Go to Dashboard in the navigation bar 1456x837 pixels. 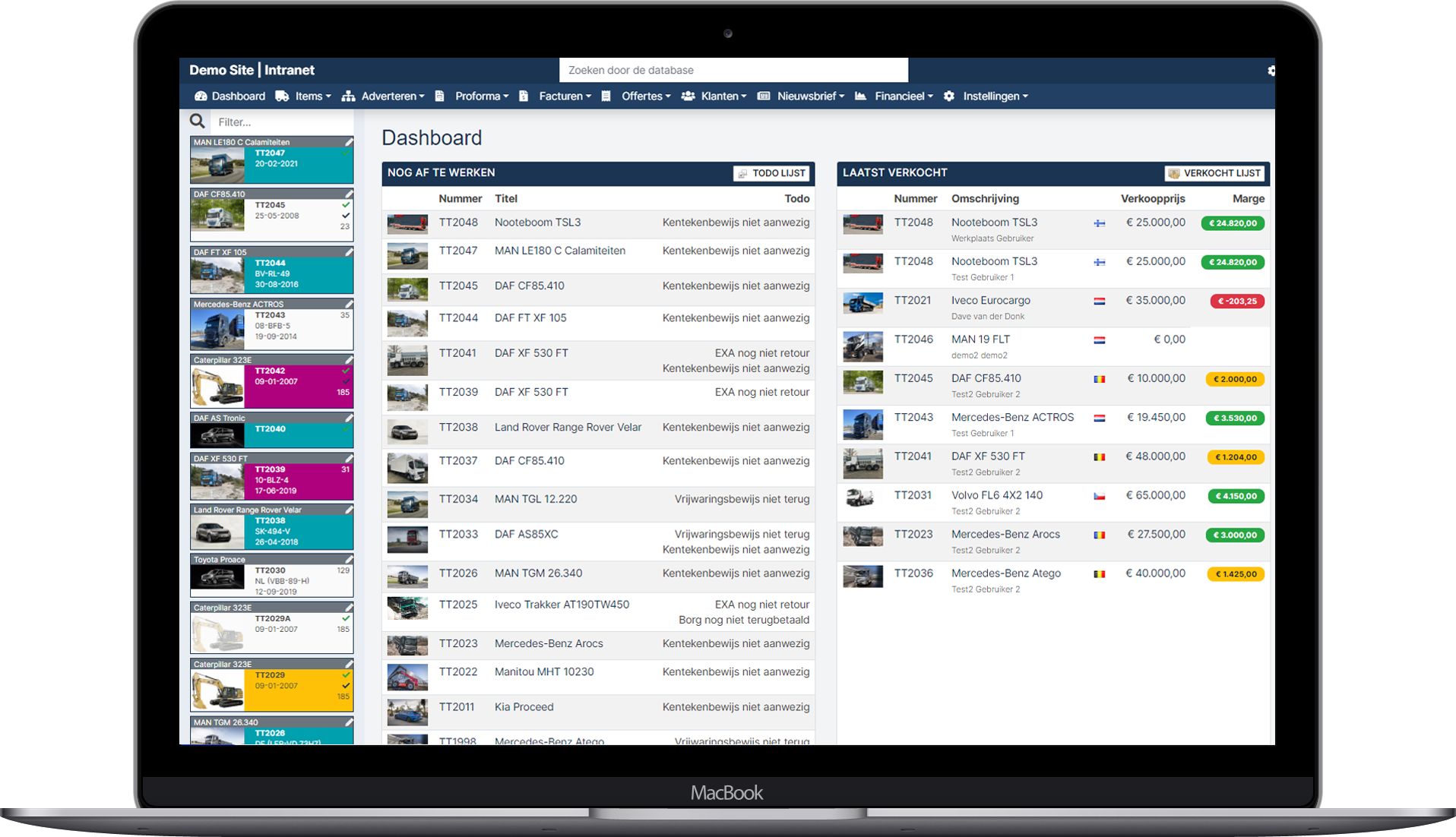tap(230, 96)
